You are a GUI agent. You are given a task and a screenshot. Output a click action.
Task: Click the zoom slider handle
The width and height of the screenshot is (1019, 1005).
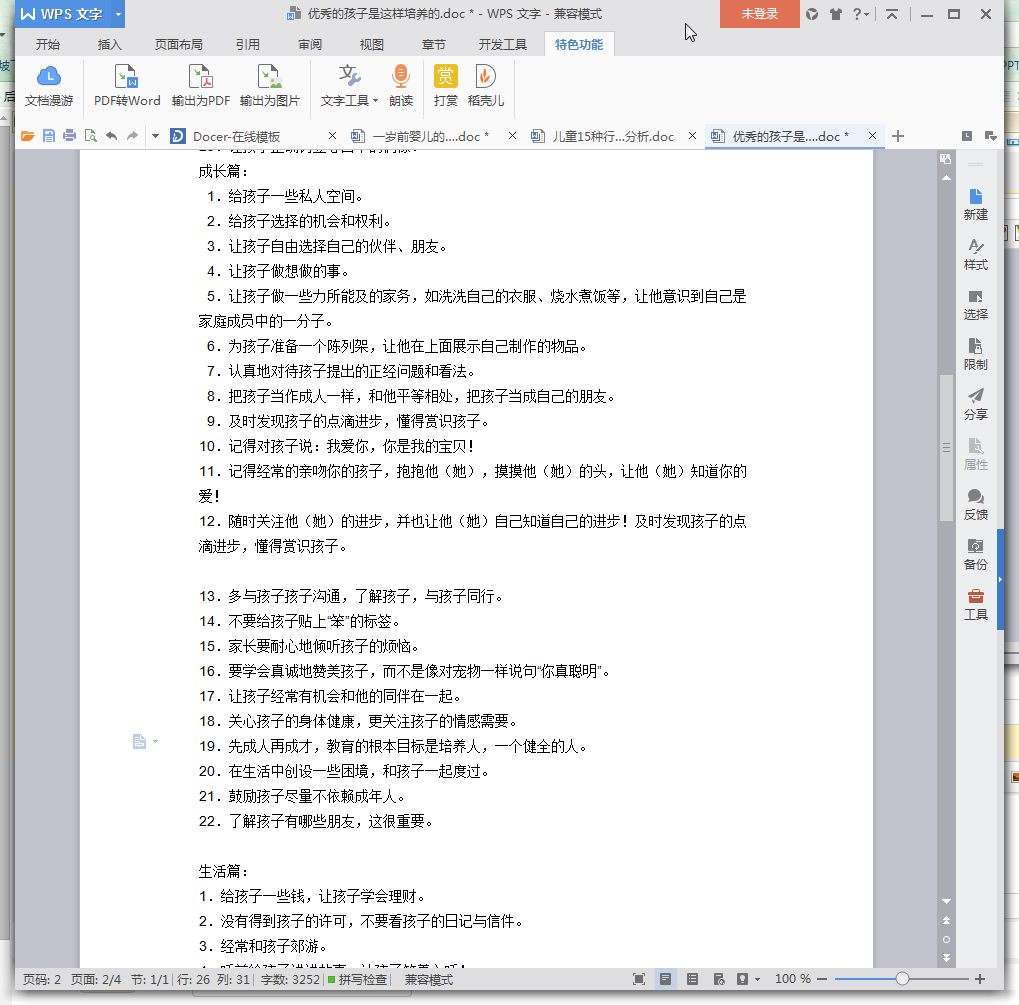pyautogui.click(x=902, y=979)
